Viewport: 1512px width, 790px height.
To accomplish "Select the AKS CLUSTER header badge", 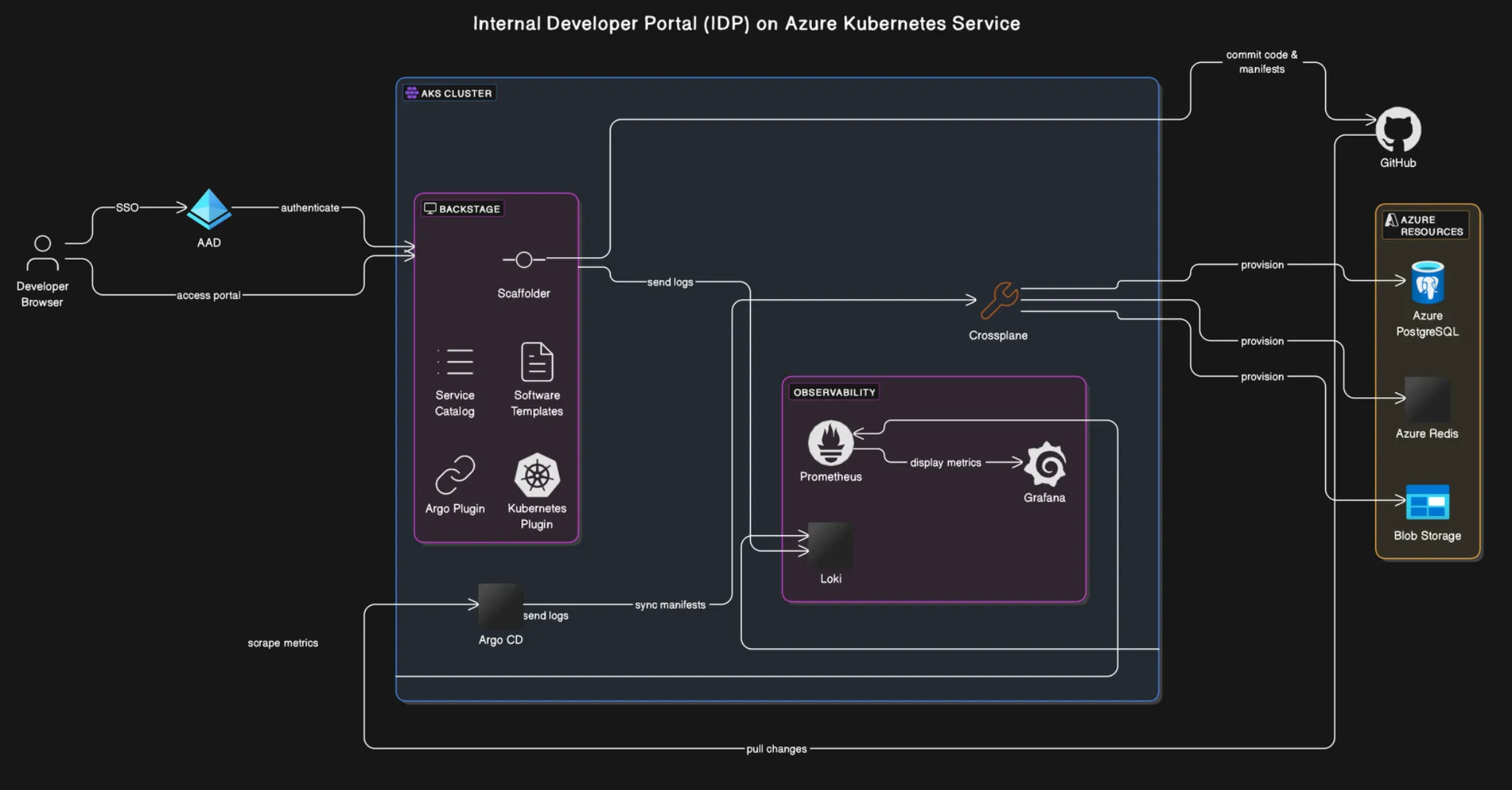I will [448, 93].
